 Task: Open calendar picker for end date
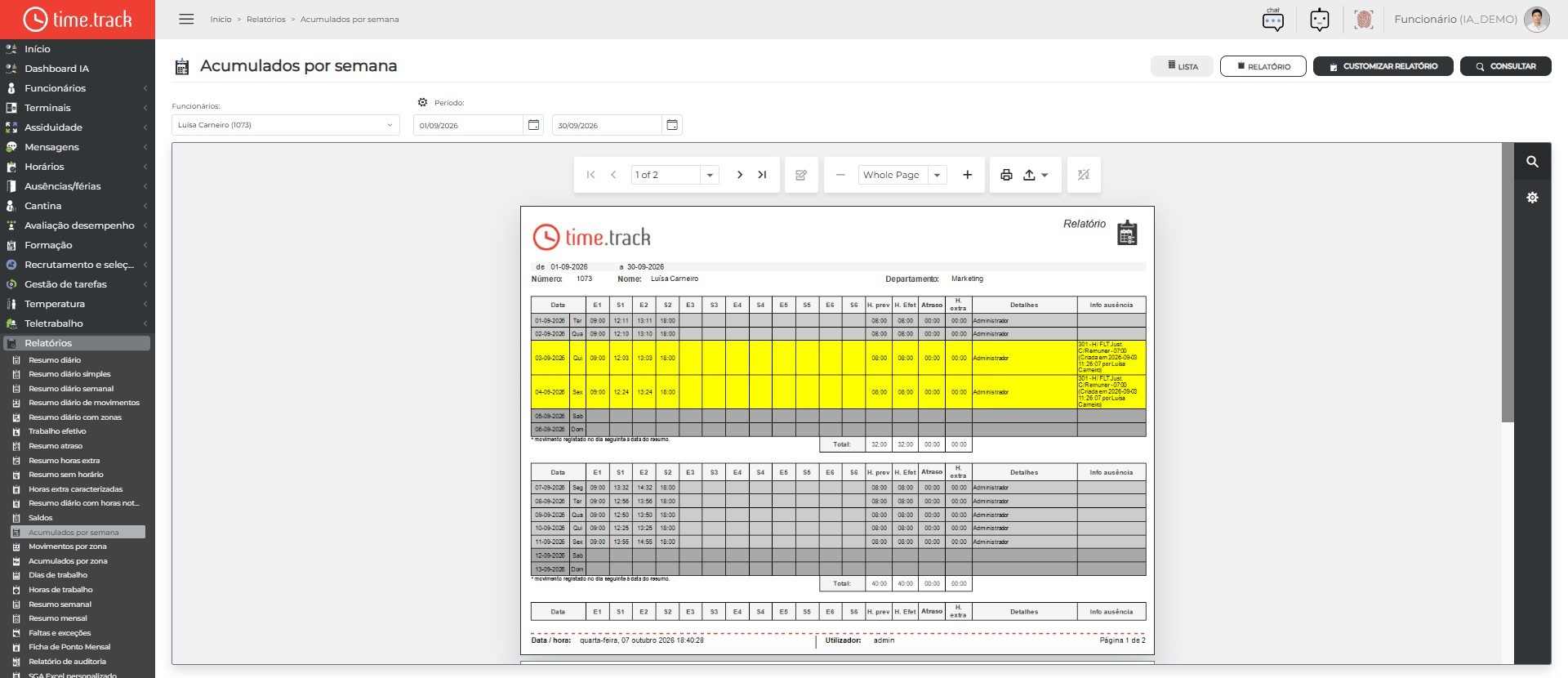[672, 125]
